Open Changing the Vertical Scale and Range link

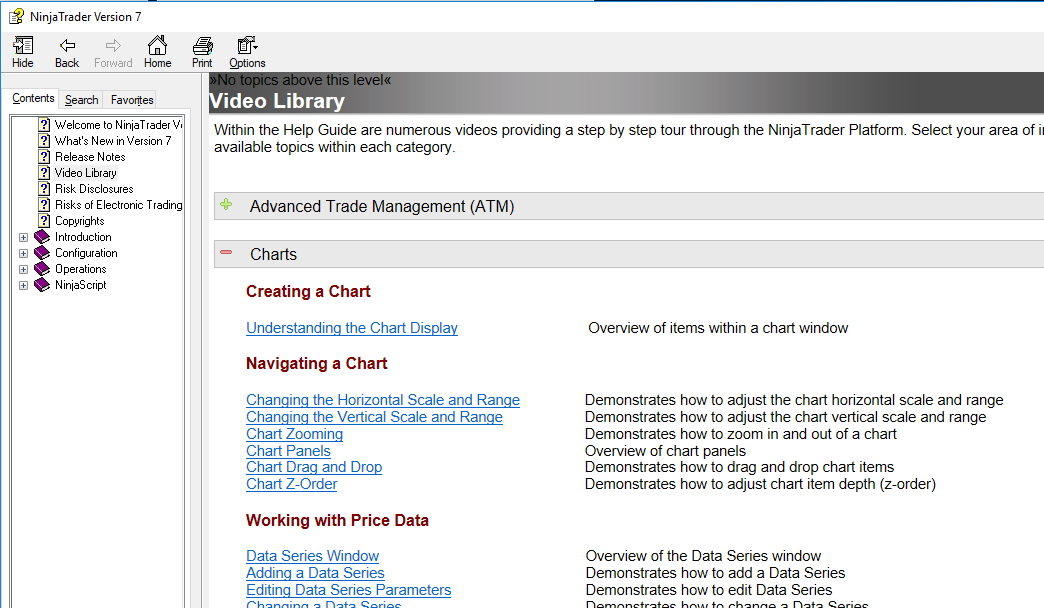pos(374,417)
